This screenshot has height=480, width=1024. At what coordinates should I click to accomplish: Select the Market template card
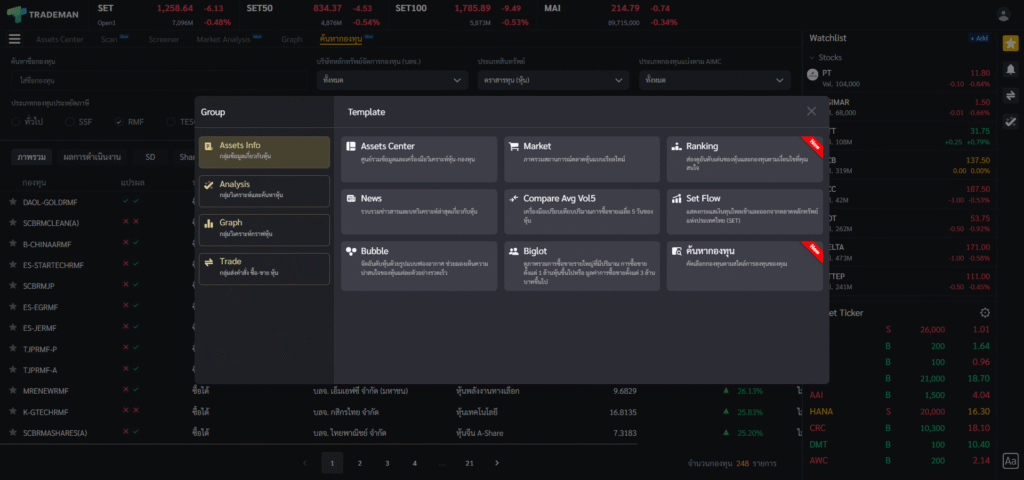(x=581, y=159)
